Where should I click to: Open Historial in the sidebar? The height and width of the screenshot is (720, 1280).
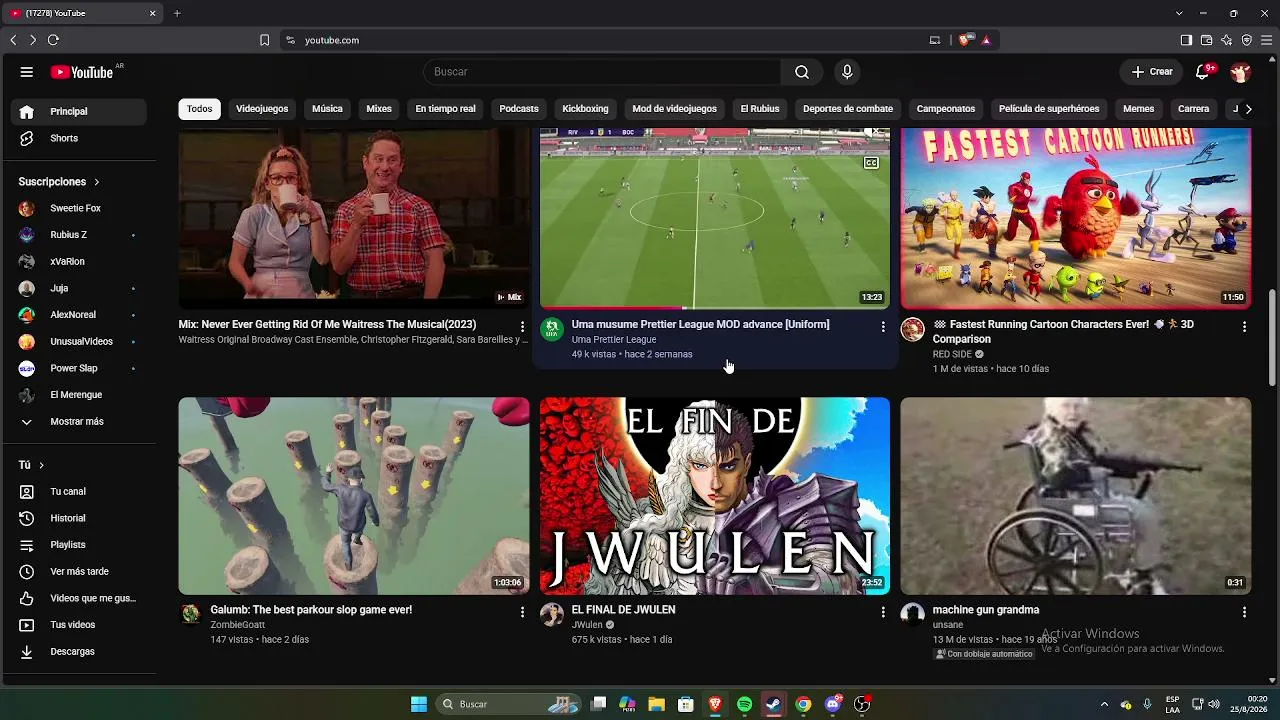coord(78,518)
